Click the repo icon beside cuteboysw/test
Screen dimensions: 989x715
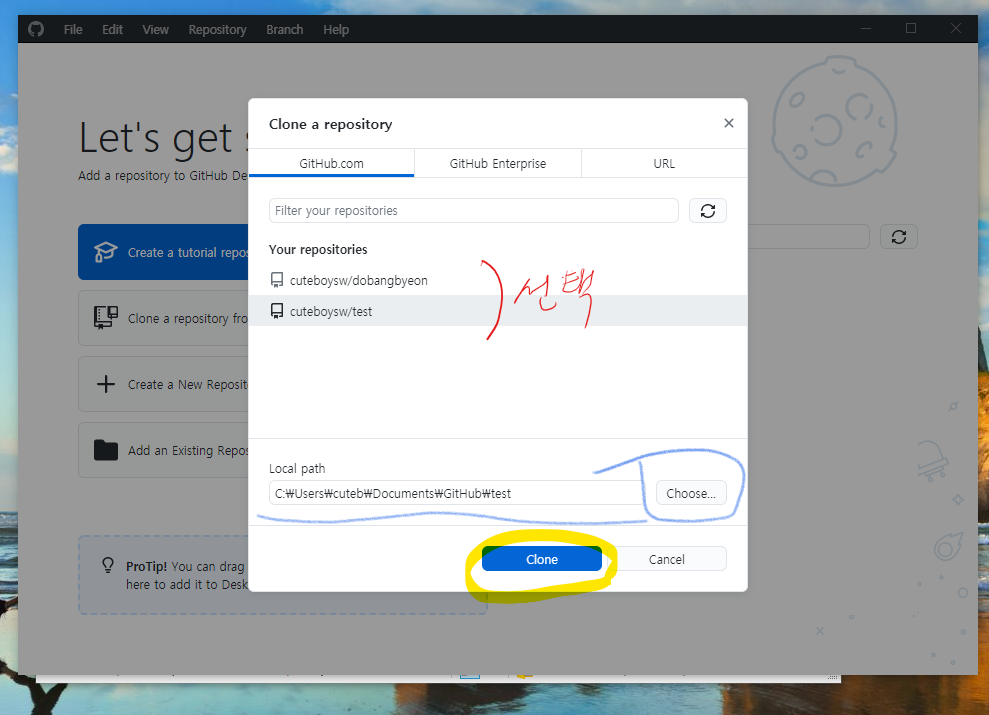(x=276, y=311)
